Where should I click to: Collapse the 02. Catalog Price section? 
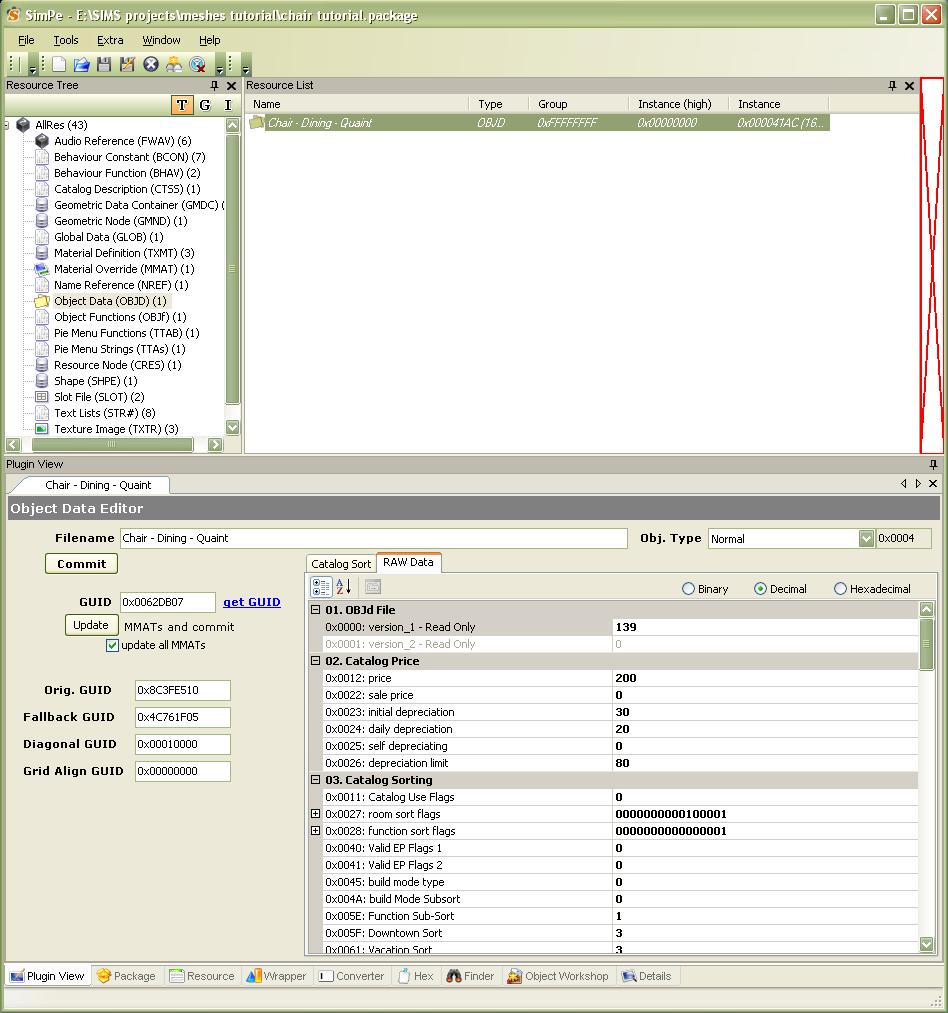[315, 660]
